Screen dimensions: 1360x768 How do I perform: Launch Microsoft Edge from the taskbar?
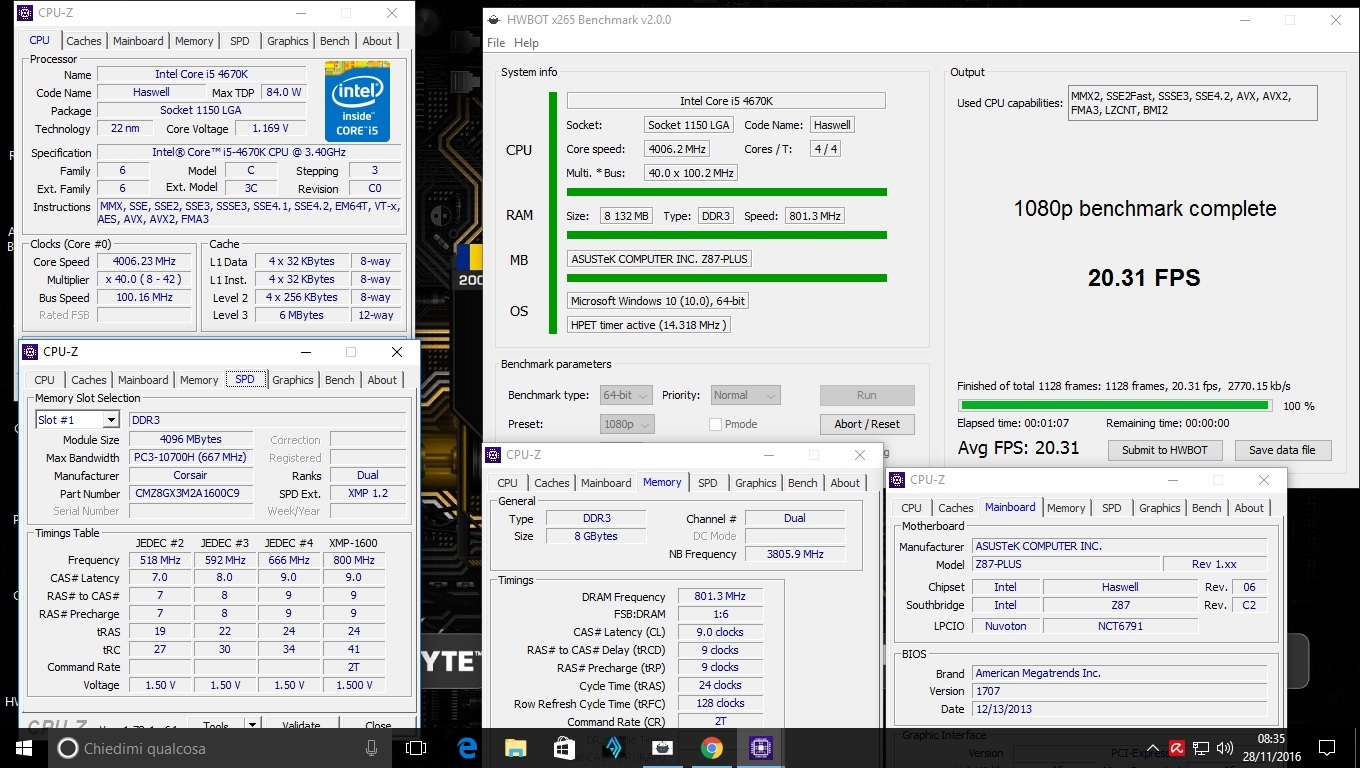pos(467,748)
